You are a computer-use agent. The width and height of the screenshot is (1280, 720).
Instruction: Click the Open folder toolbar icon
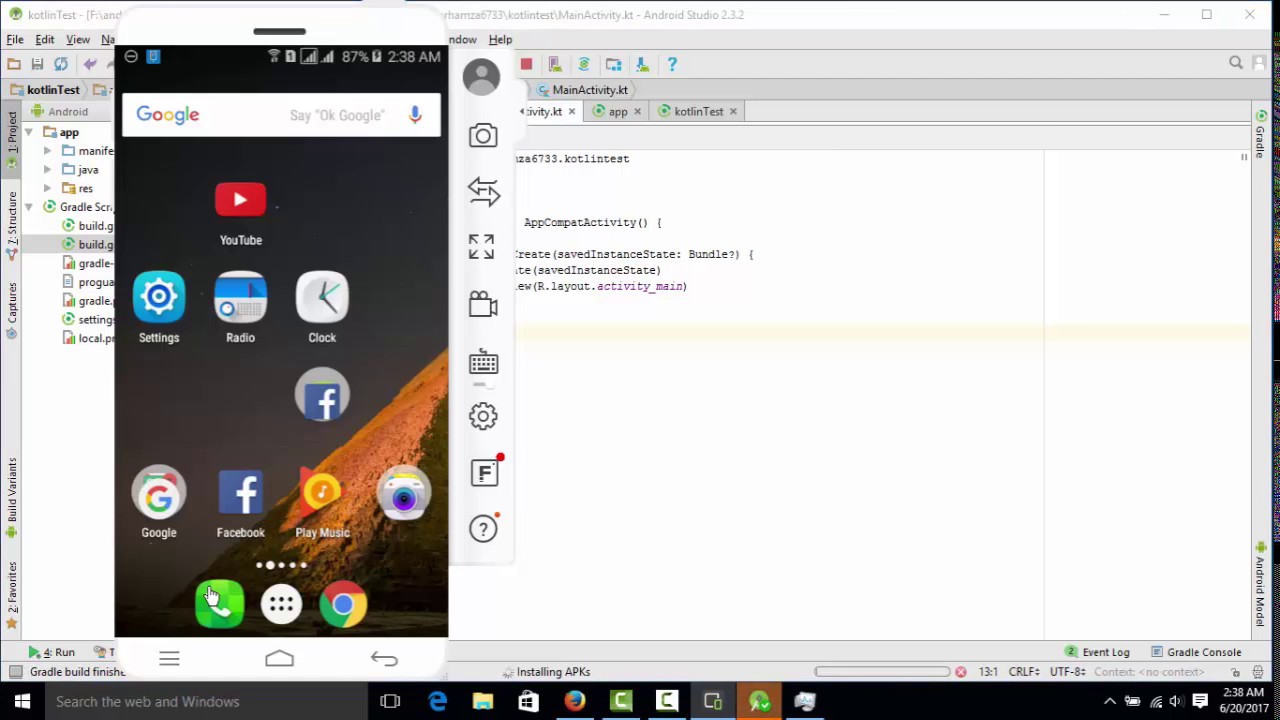click(x=14, y=64)
